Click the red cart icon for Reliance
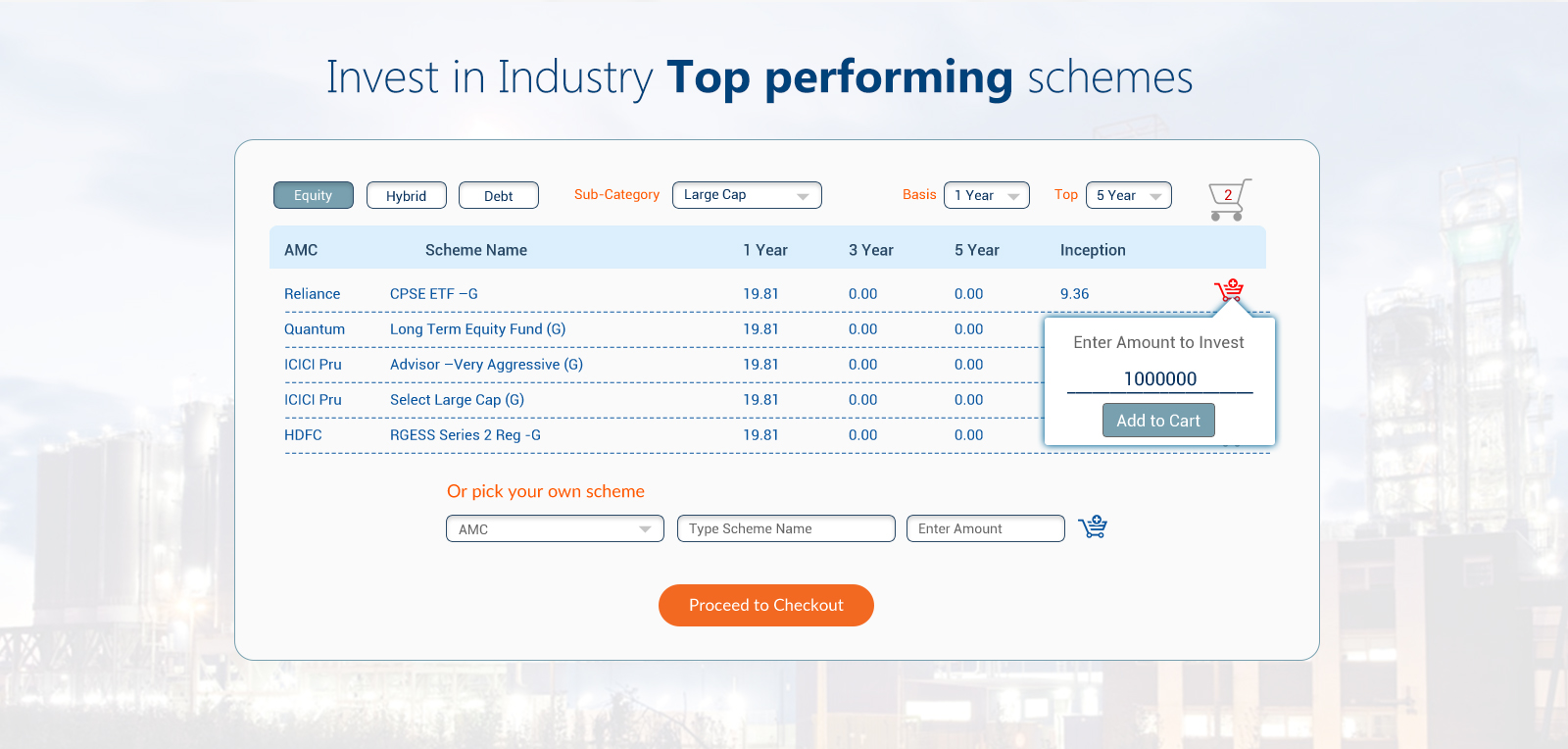The height and width of the screenshot is (749, 1568). [x=1228, y=291]
